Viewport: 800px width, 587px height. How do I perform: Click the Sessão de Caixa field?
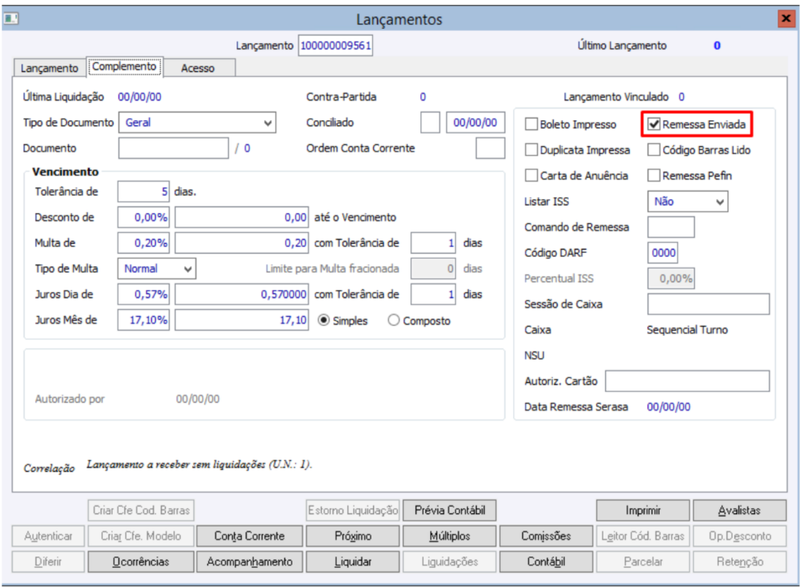pyautogui.click(x=709, y=304)
